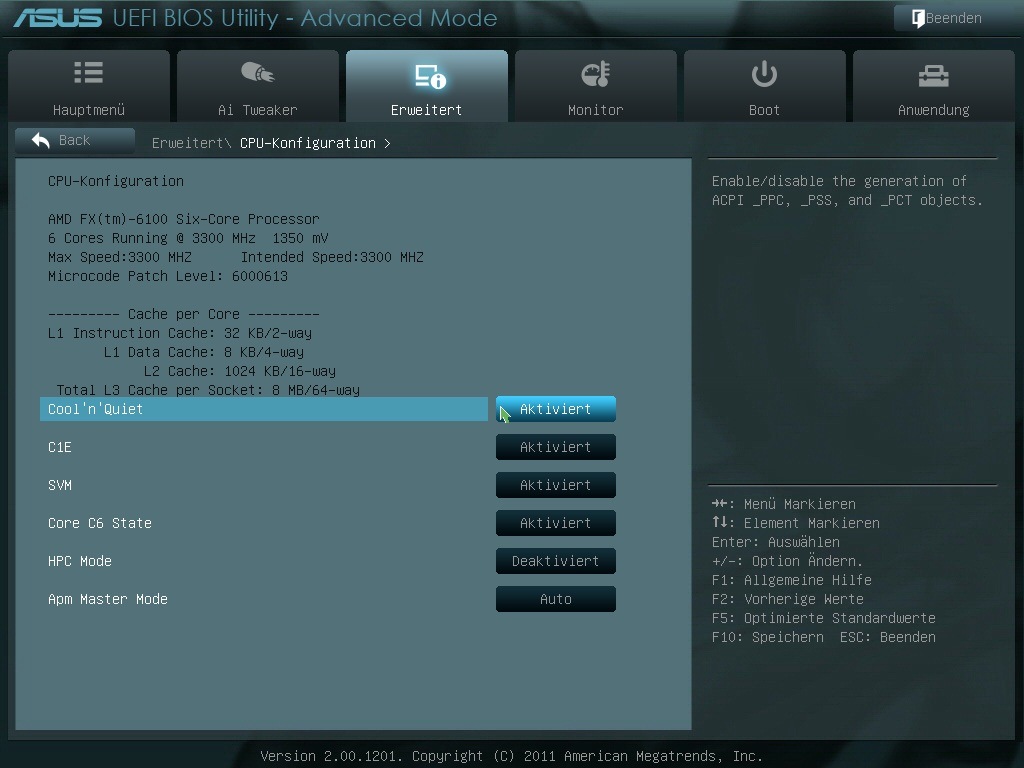Viewport: 1024px width, 768px height.
Task: Switch to the Anwendung tab
Action: pyautogui.click(x=933, y=86)
